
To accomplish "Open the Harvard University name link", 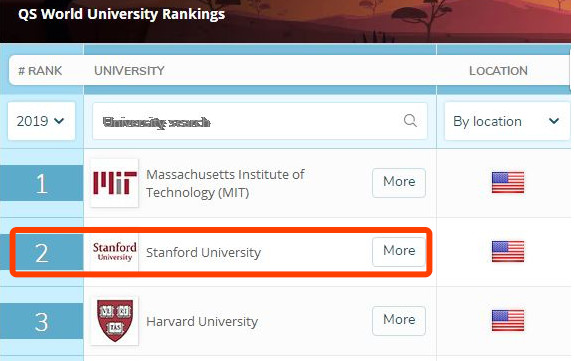I will coord(202,321).
